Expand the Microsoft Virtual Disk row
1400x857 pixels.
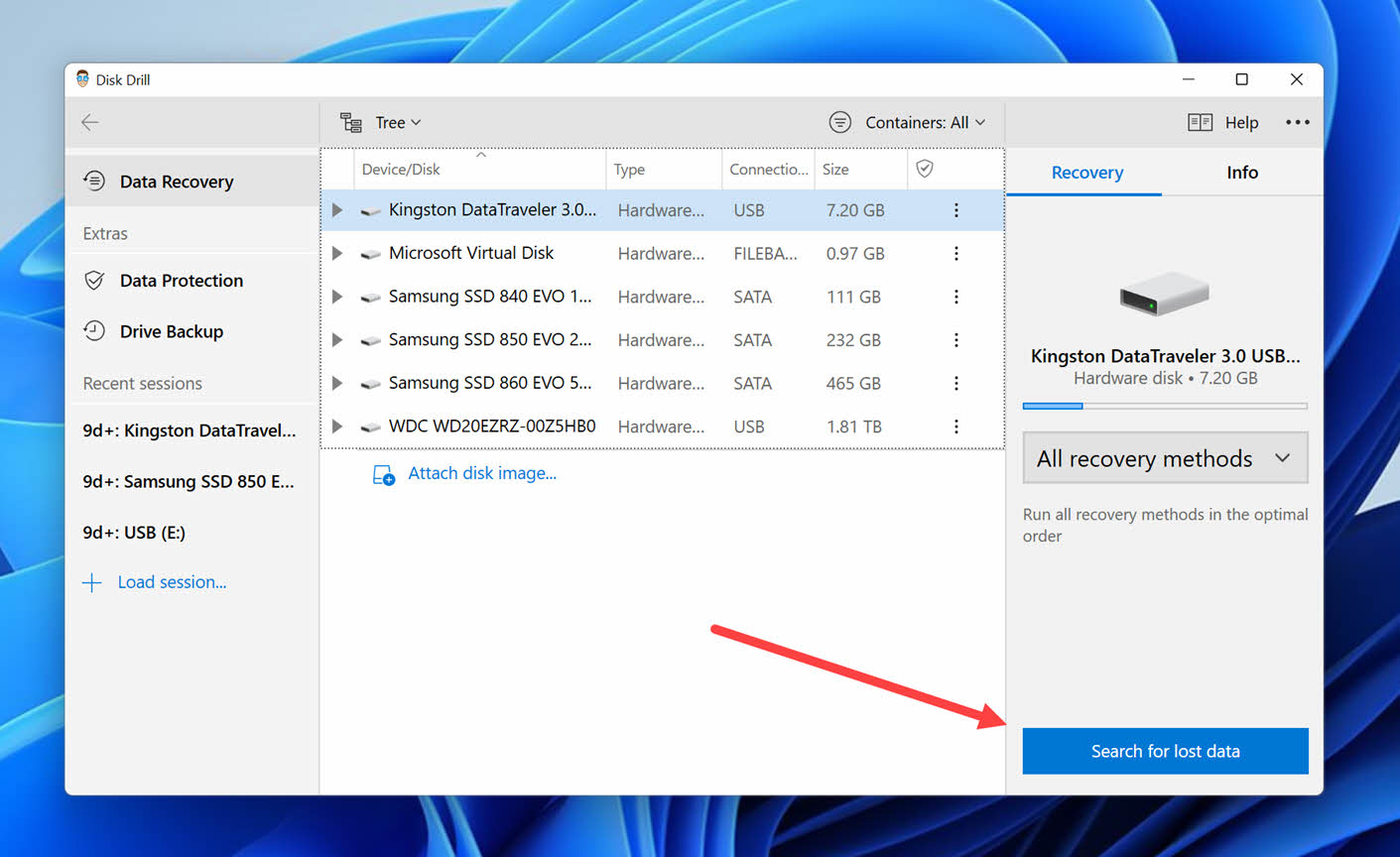[337, 253]
